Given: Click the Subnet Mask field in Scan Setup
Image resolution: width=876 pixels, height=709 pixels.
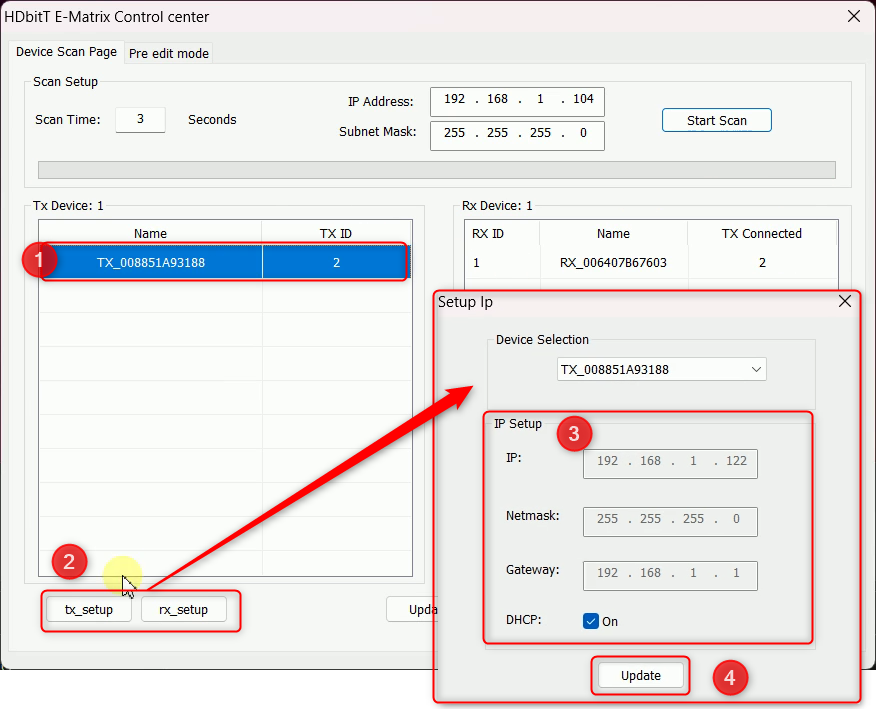Looking at the screenshot, I should tap(516, 133).
